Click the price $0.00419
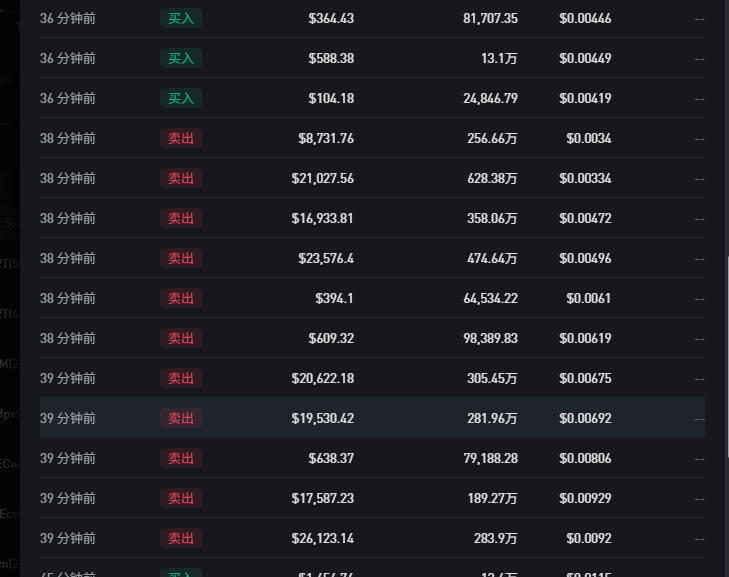Viewport: 729px width, 577px height. click(x=585, y=98)
